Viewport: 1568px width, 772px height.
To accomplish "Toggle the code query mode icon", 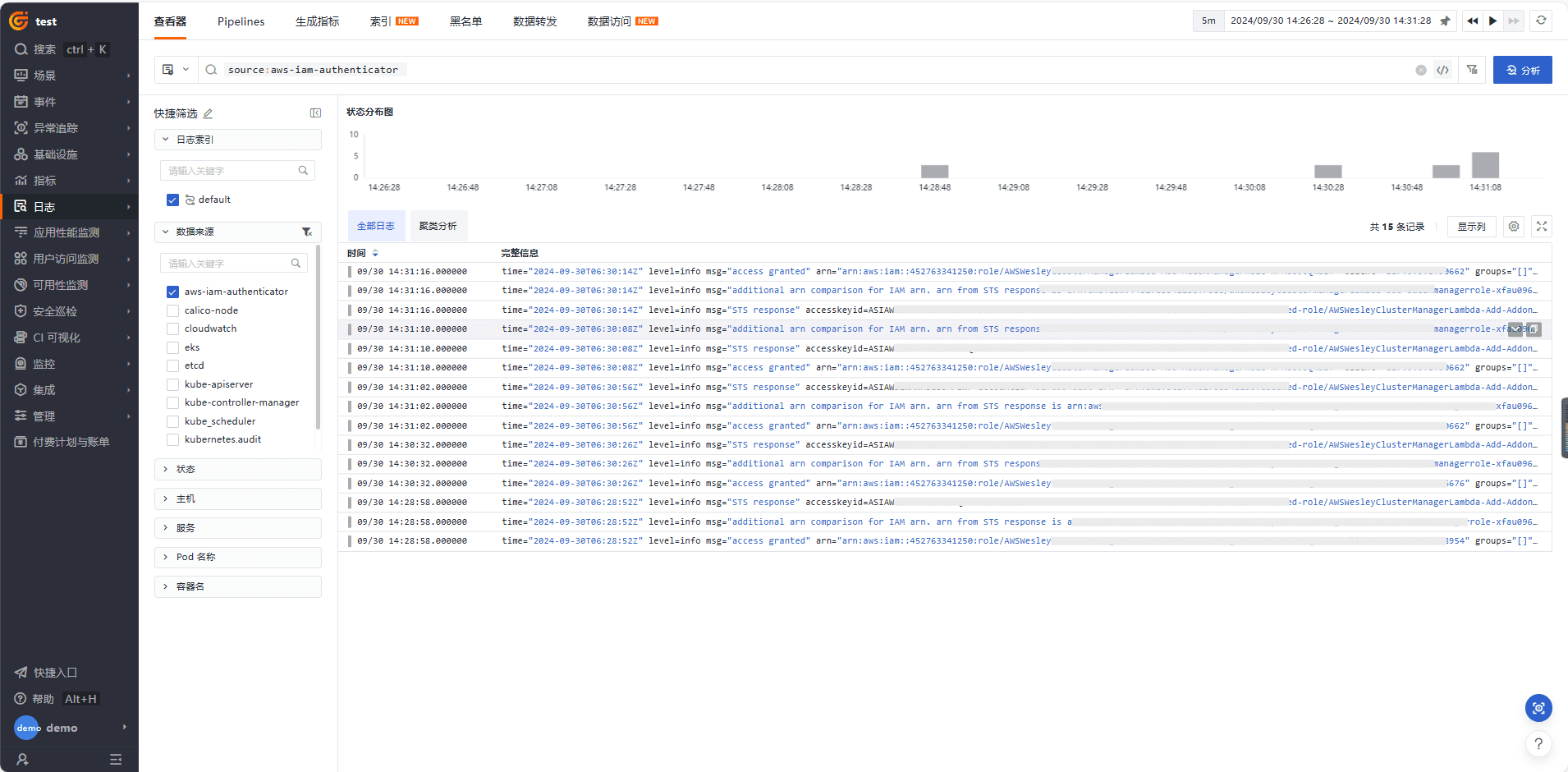I will click(x=1442, y=71).
